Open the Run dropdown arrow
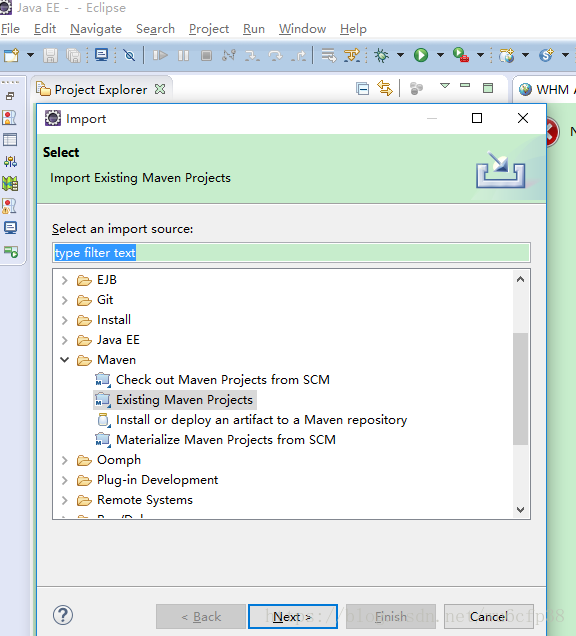 [441, 55]
